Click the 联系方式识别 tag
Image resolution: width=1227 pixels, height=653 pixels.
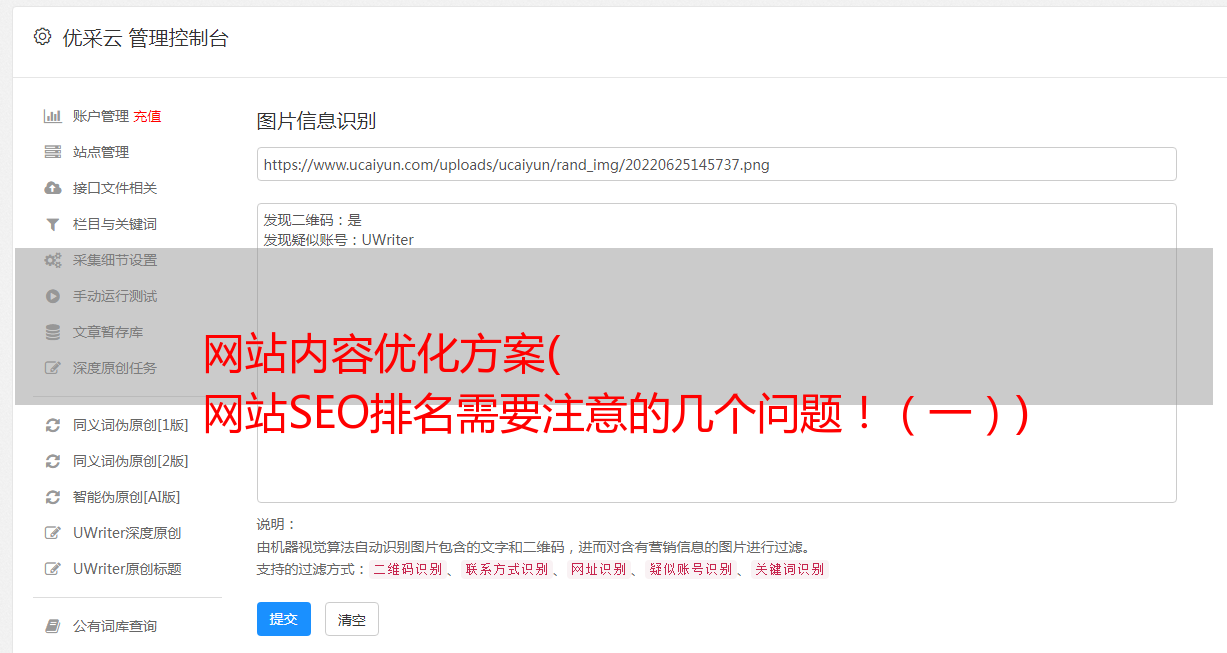coord(507,569)
